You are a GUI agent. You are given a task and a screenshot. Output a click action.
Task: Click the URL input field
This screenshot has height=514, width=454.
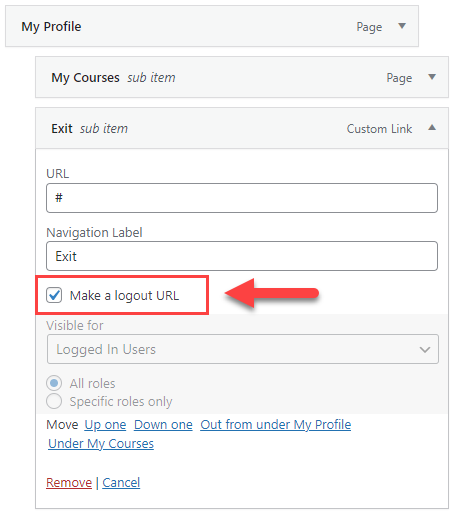click(242, 198)
